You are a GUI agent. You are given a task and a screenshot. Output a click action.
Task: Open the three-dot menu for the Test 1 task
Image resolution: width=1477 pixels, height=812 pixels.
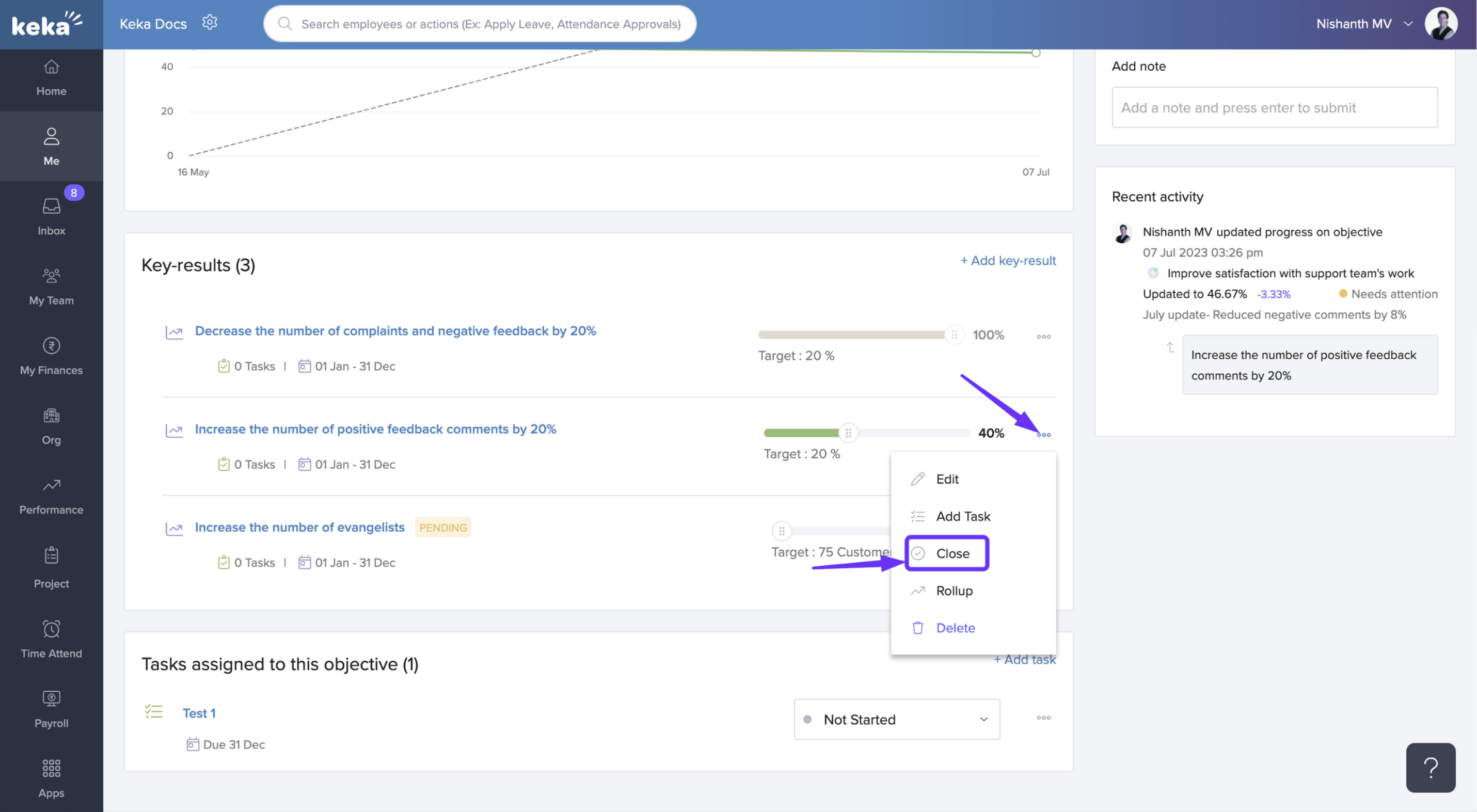click(1043, 718)
